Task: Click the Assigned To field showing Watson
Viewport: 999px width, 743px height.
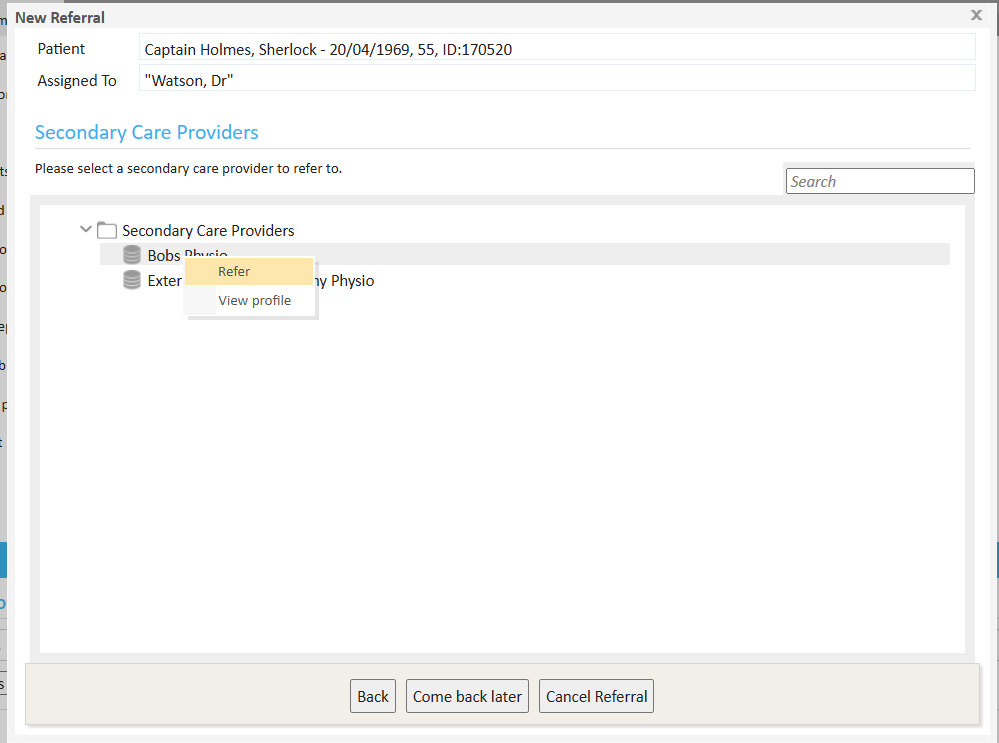Action: [x=556, y=81]
